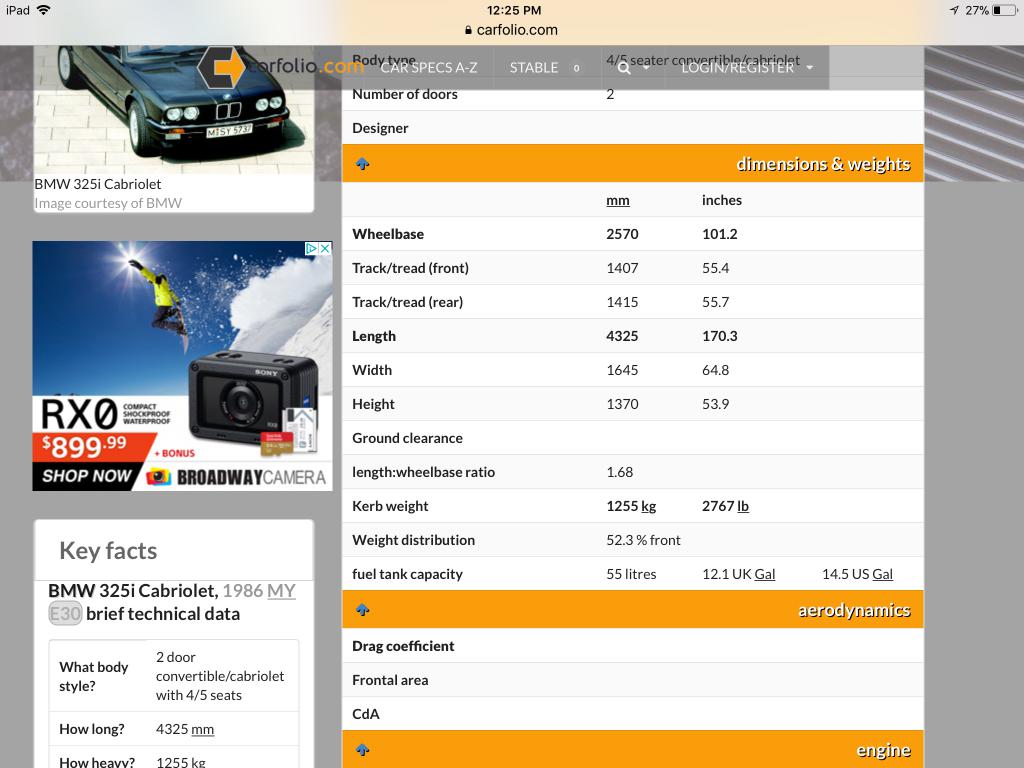Click the carfolio.com logo icon

point(221,67)
